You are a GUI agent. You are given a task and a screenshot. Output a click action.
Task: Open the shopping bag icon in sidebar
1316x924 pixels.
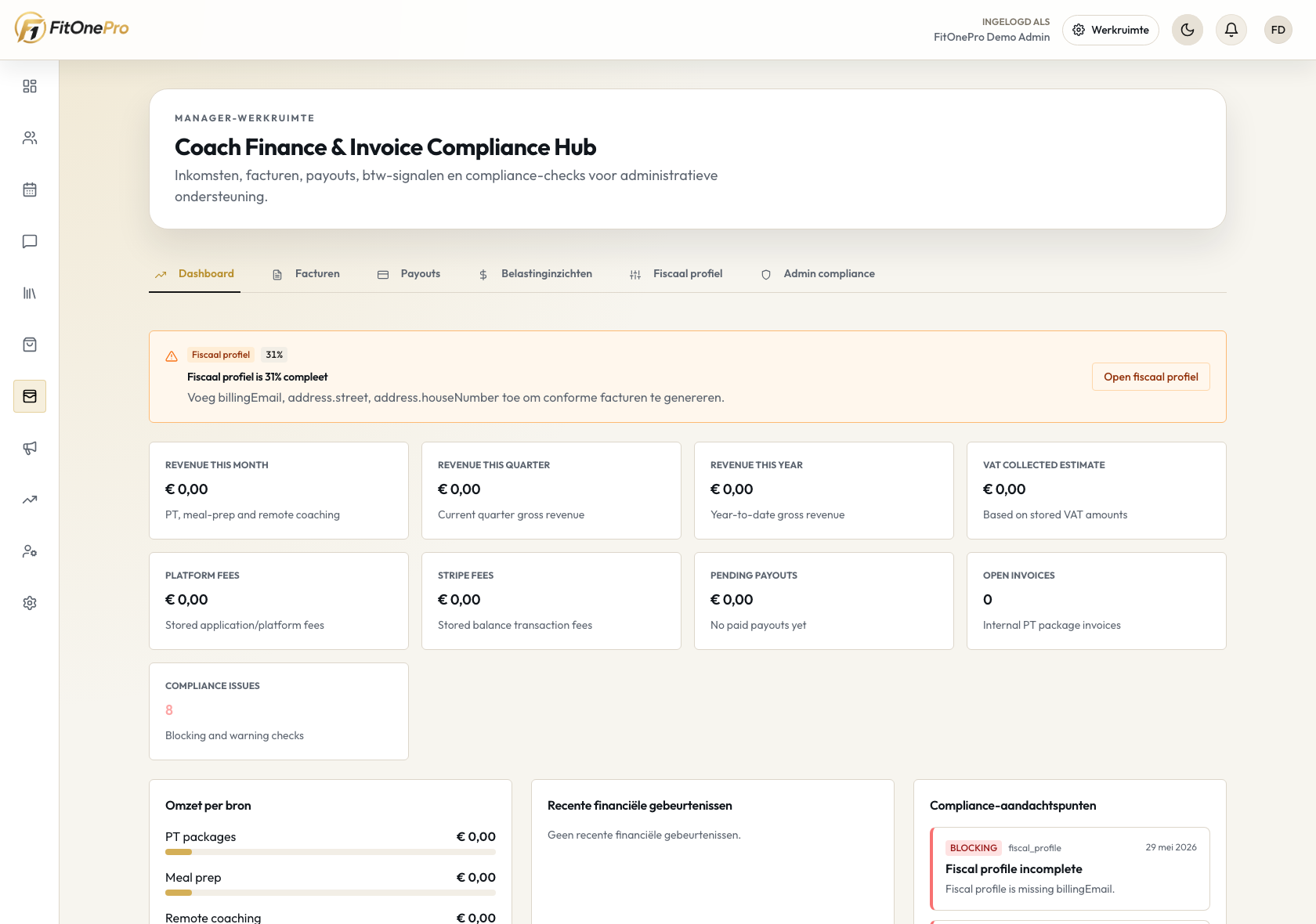[30, 345]
